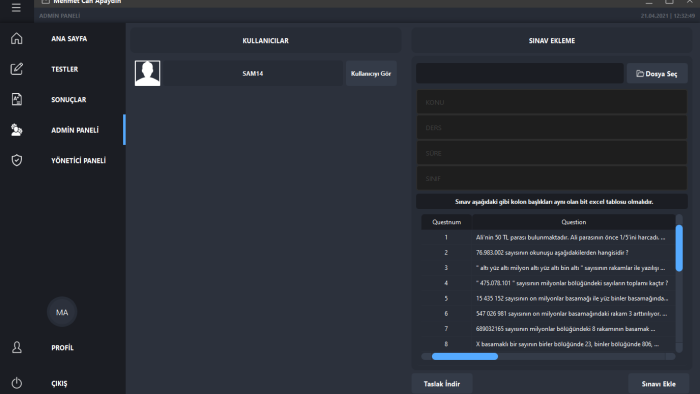Image resolution: width=700 pixels, height=394 pixels.
Task: Go to ANA SAYFA menu item
Action: [69, 39]
